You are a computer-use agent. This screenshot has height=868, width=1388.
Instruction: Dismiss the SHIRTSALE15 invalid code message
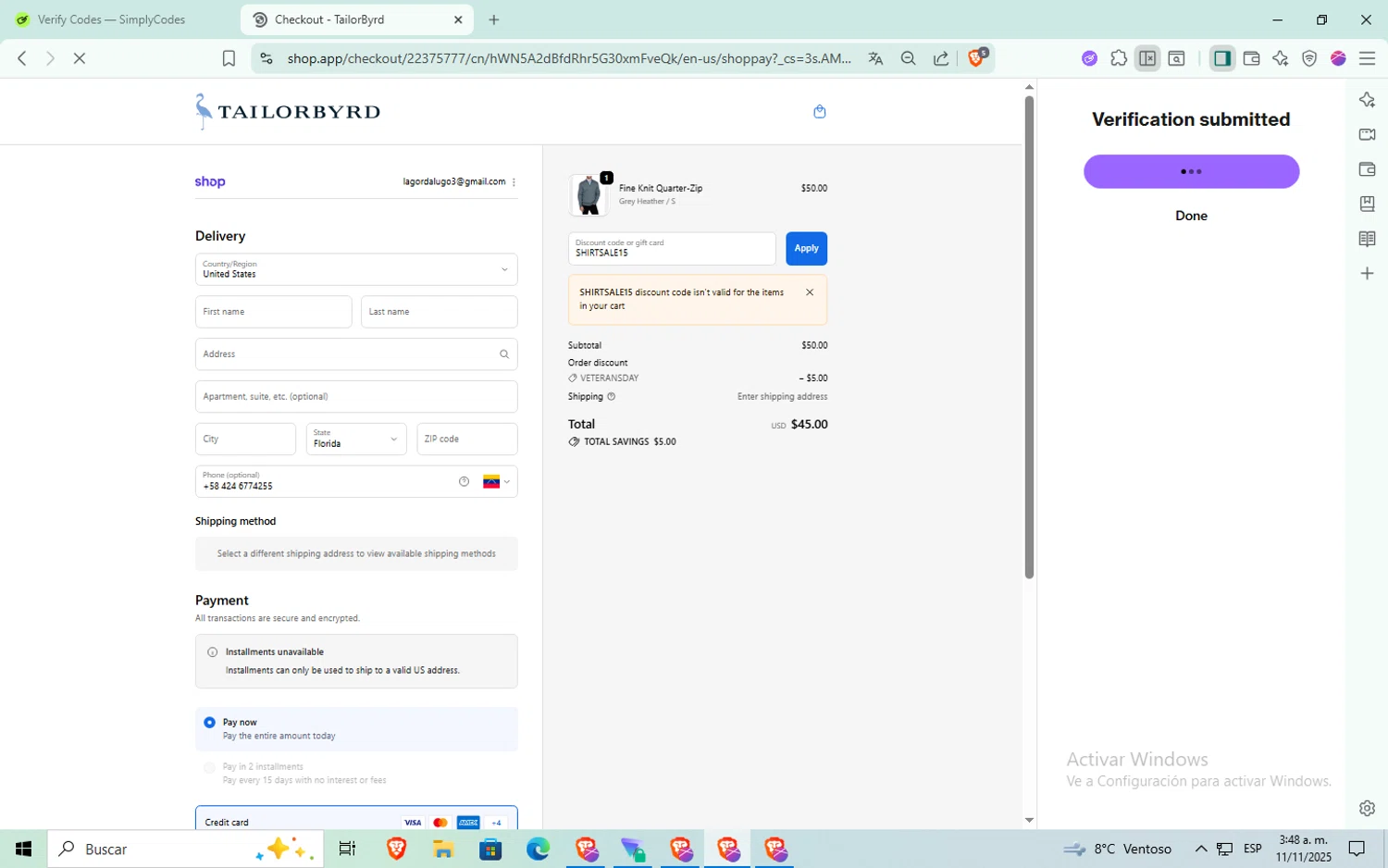point(810,292)
